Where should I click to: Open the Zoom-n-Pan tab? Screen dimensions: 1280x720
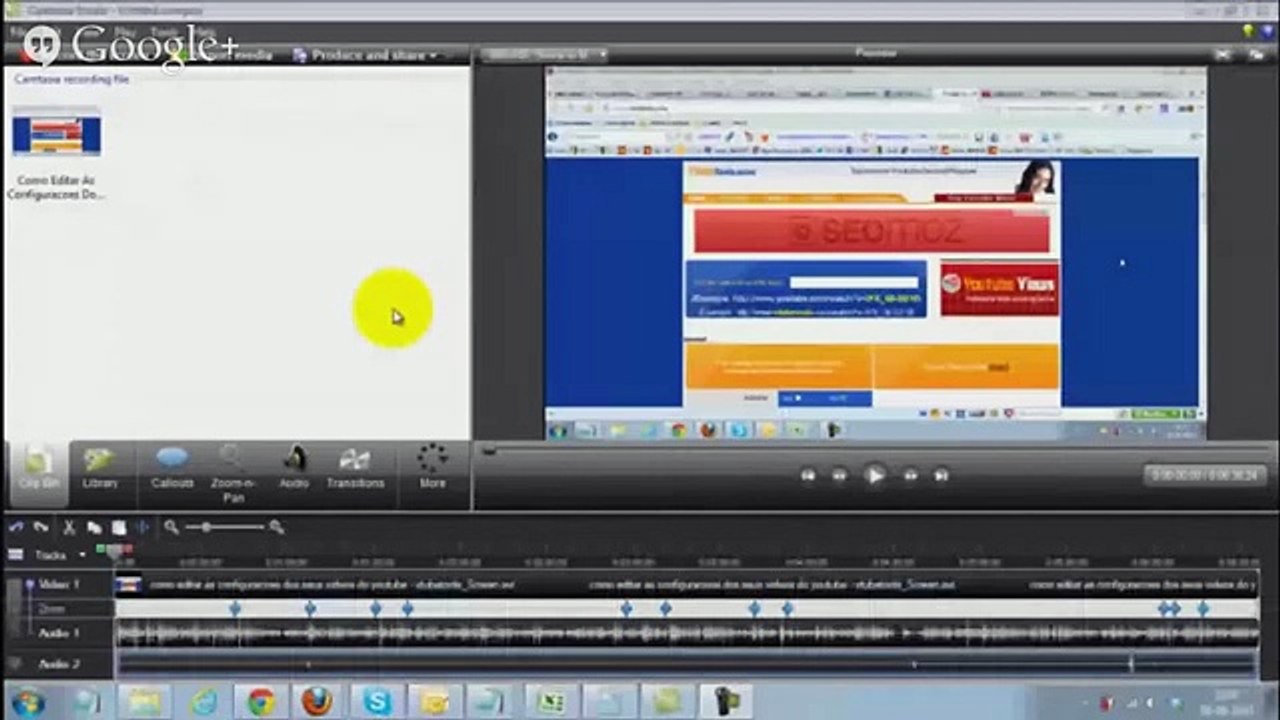pyautogui.click(x=233, y=474)
